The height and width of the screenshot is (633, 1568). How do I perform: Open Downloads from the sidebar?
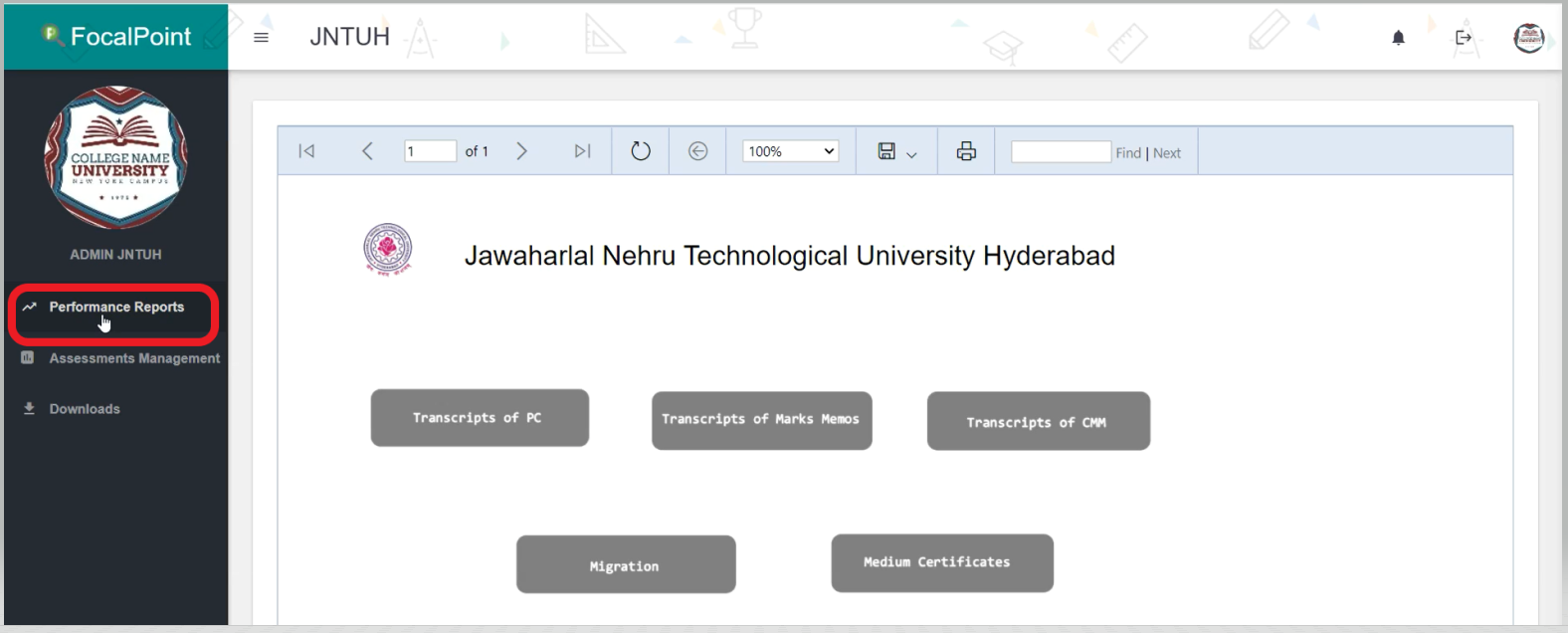coord(85,409)
